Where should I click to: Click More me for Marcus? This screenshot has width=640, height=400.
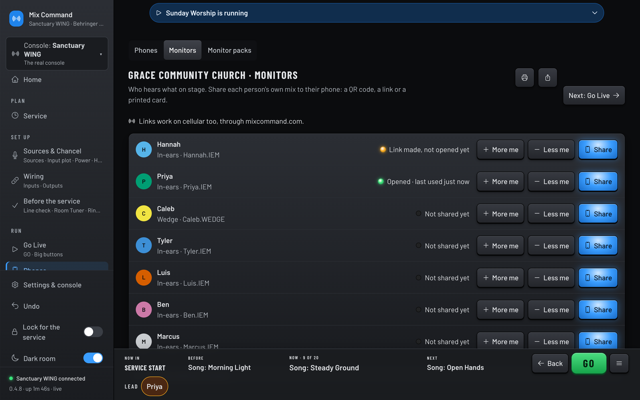(x=500, y=341)
